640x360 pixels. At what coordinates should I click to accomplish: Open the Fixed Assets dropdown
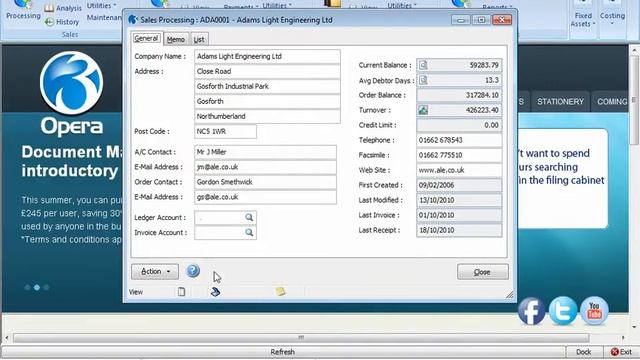point(583,20)
